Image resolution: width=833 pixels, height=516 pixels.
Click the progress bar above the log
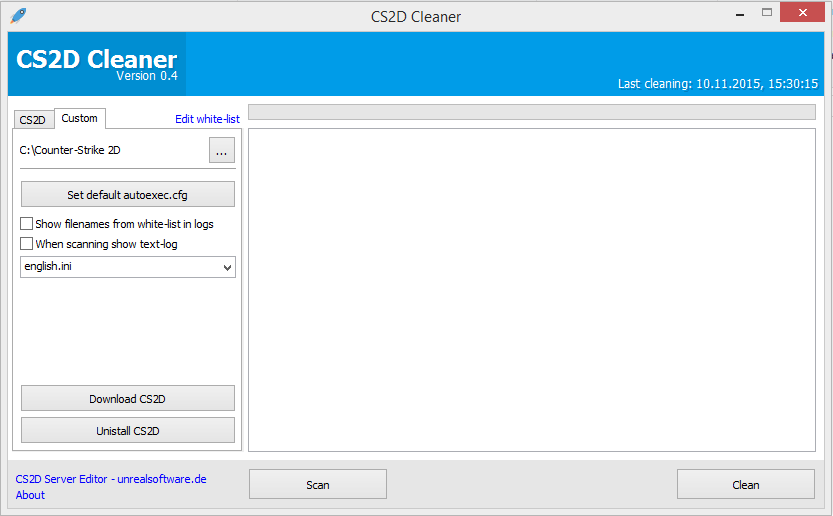532,112
